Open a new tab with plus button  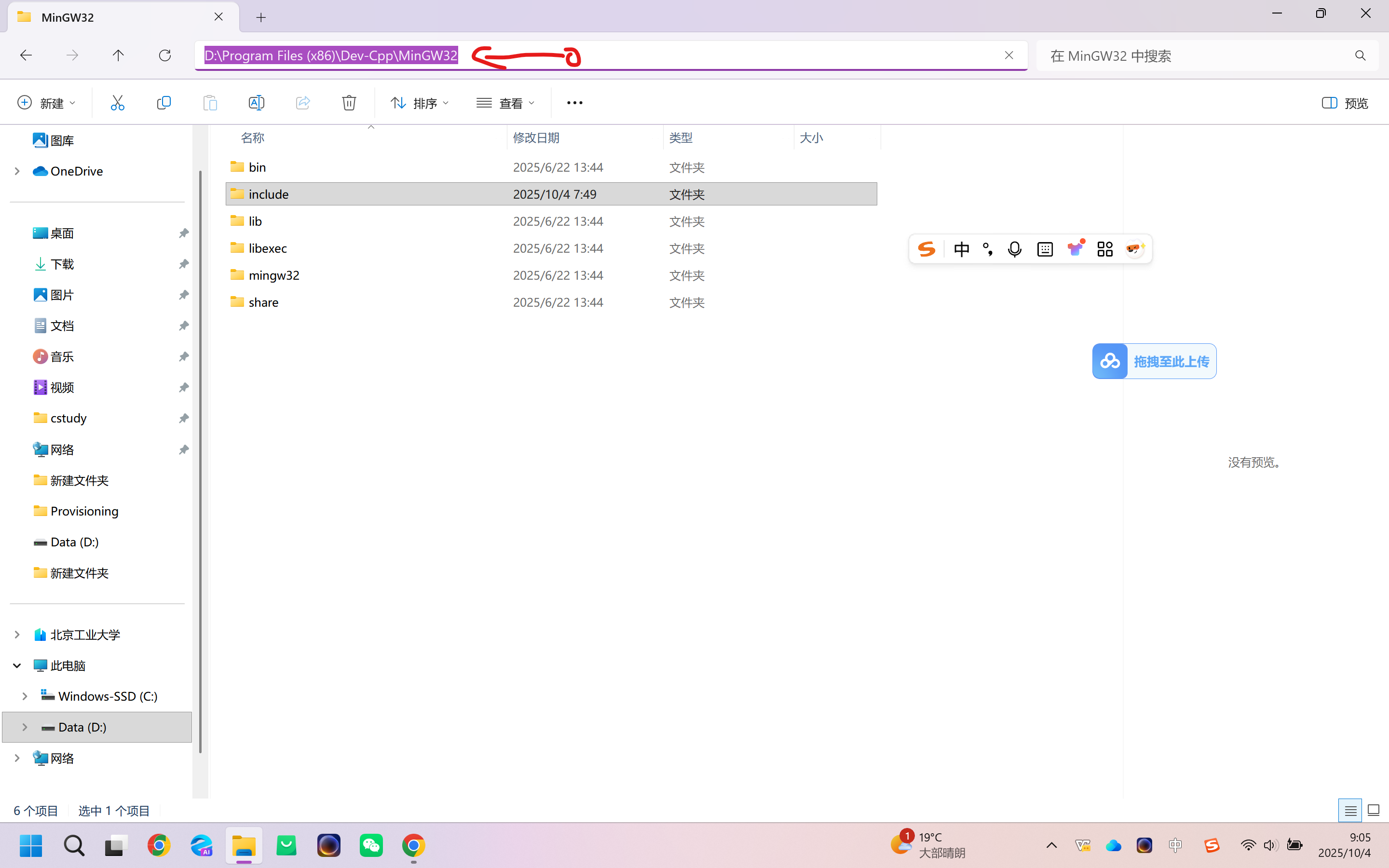pyautogui.click(x=261, y=17)
